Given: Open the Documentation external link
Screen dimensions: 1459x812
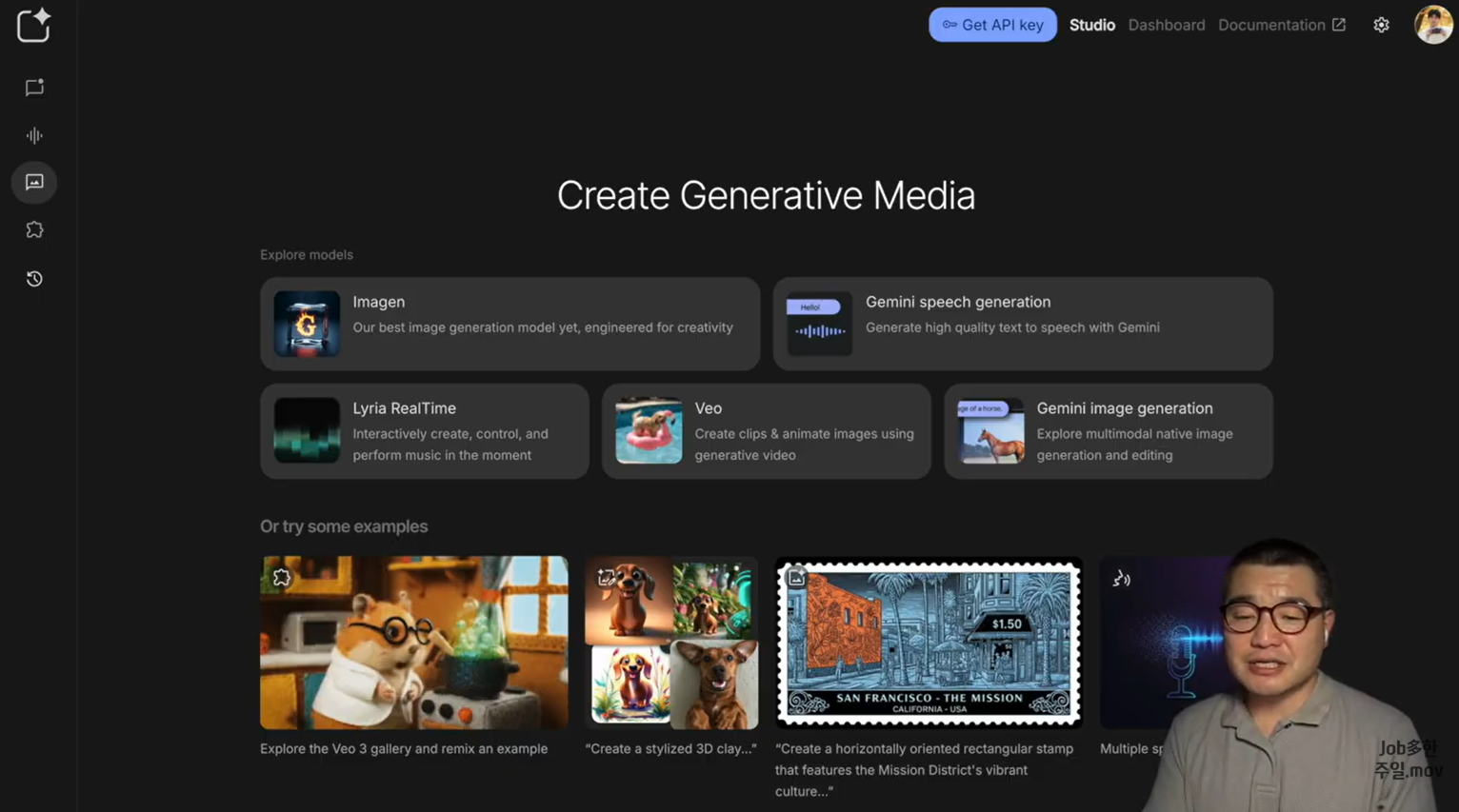Looking at the screenshot, I should point(1281,25).
